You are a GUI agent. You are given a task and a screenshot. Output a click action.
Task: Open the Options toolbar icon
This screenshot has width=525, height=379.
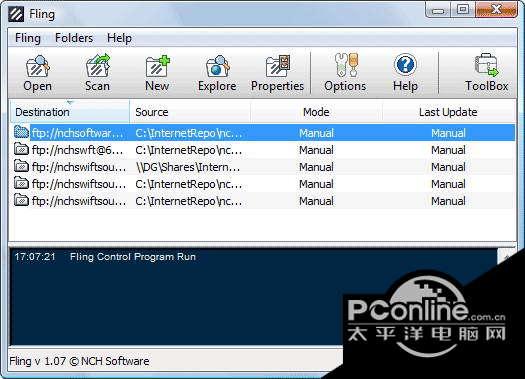pos(345,73)
